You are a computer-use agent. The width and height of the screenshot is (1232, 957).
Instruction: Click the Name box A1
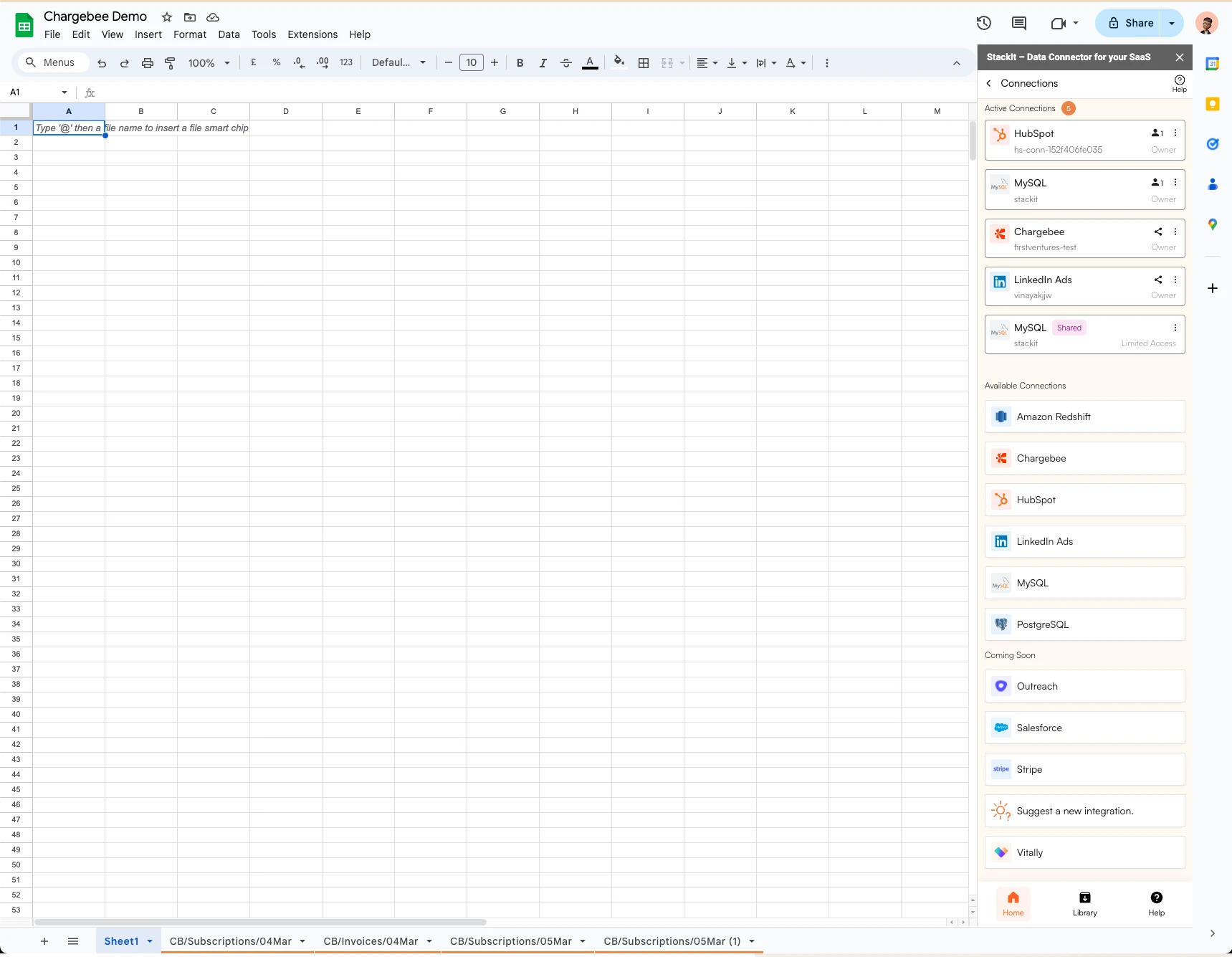[x=39, y=92]
